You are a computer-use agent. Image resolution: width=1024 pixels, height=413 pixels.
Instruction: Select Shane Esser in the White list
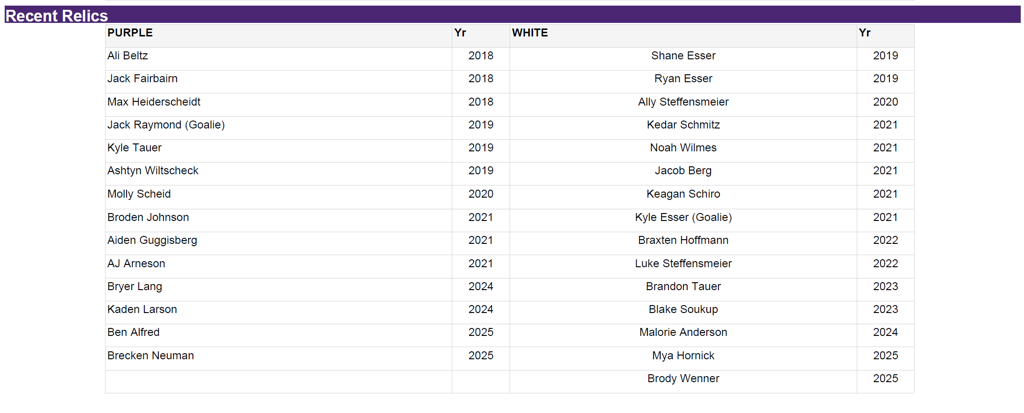pyautogui.click(x=683, y=56)
